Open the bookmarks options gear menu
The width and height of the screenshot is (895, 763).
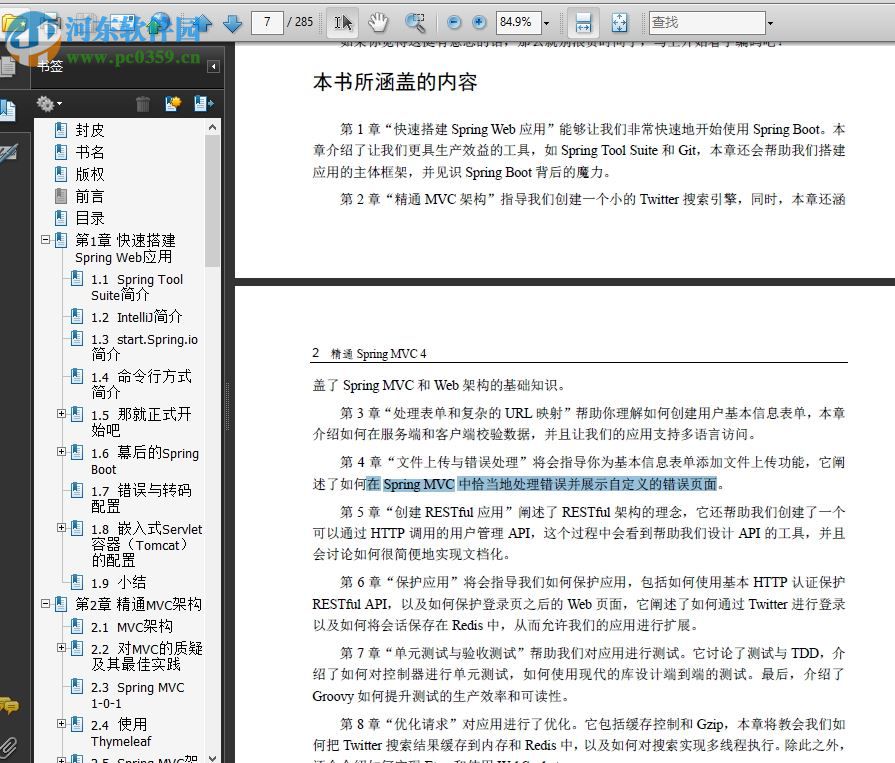pos(47,103)
